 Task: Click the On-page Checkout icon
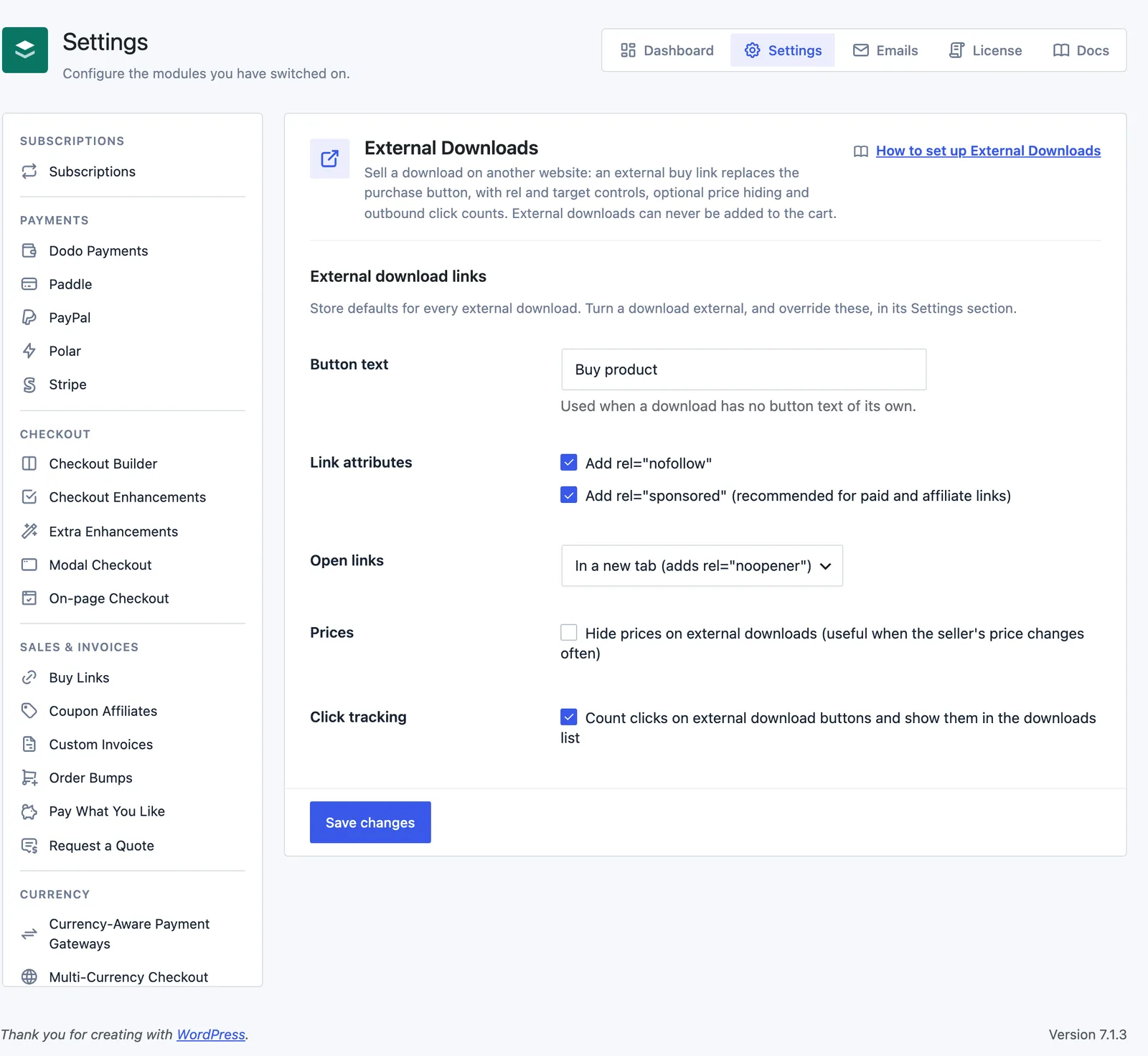point(29,598)
